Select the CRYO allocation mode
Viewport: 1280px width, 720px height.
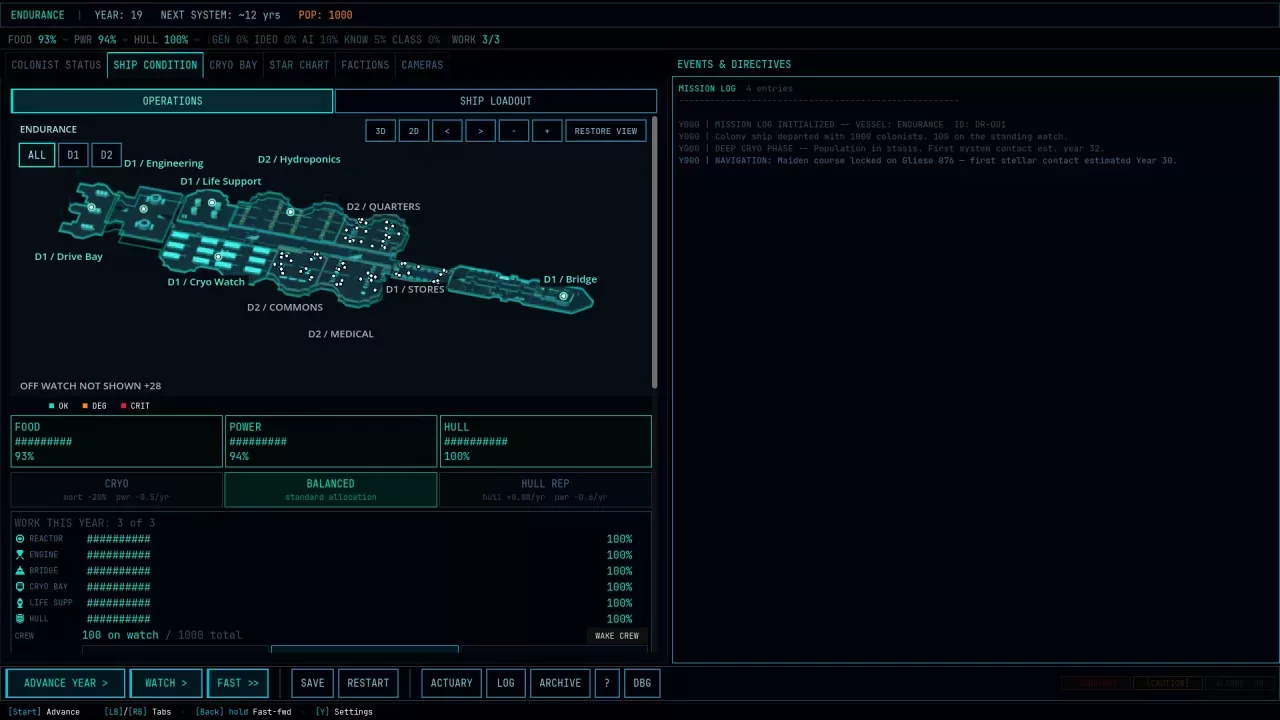(x=117, y=489)
